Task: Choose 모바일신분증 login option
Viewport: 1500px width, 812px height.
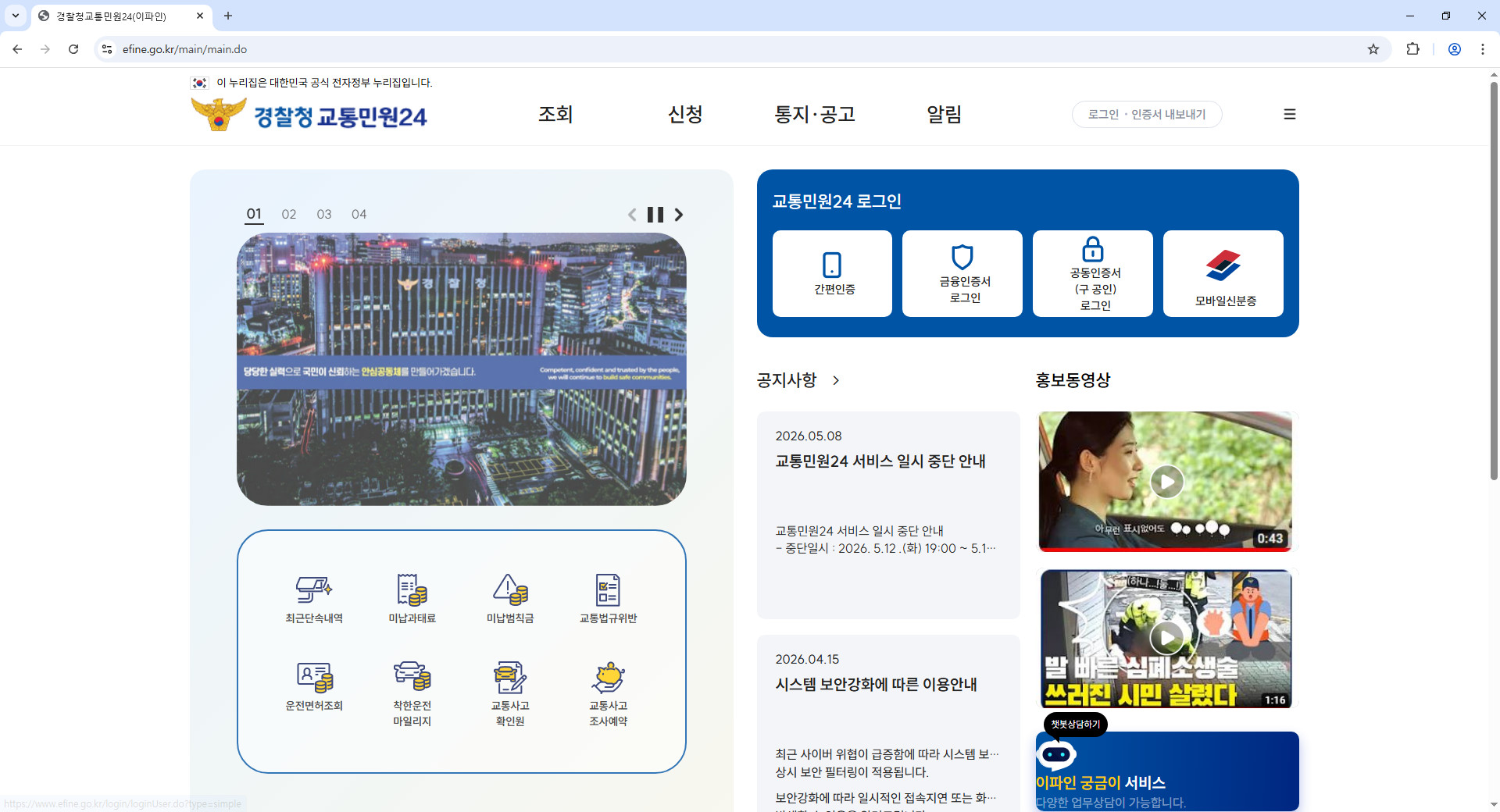Action: coord(1223,273)
